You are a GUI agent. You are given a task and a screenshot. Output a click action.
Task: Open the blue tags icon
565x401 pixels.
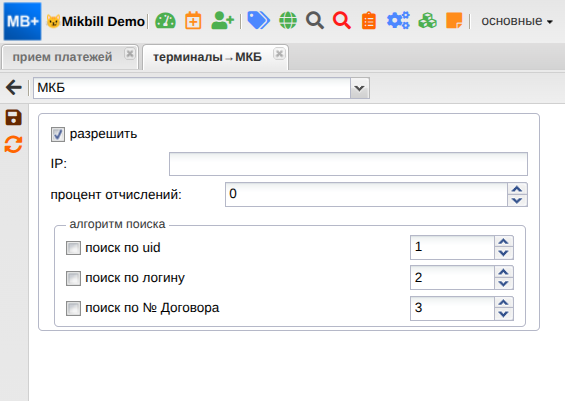coord(258,20)
